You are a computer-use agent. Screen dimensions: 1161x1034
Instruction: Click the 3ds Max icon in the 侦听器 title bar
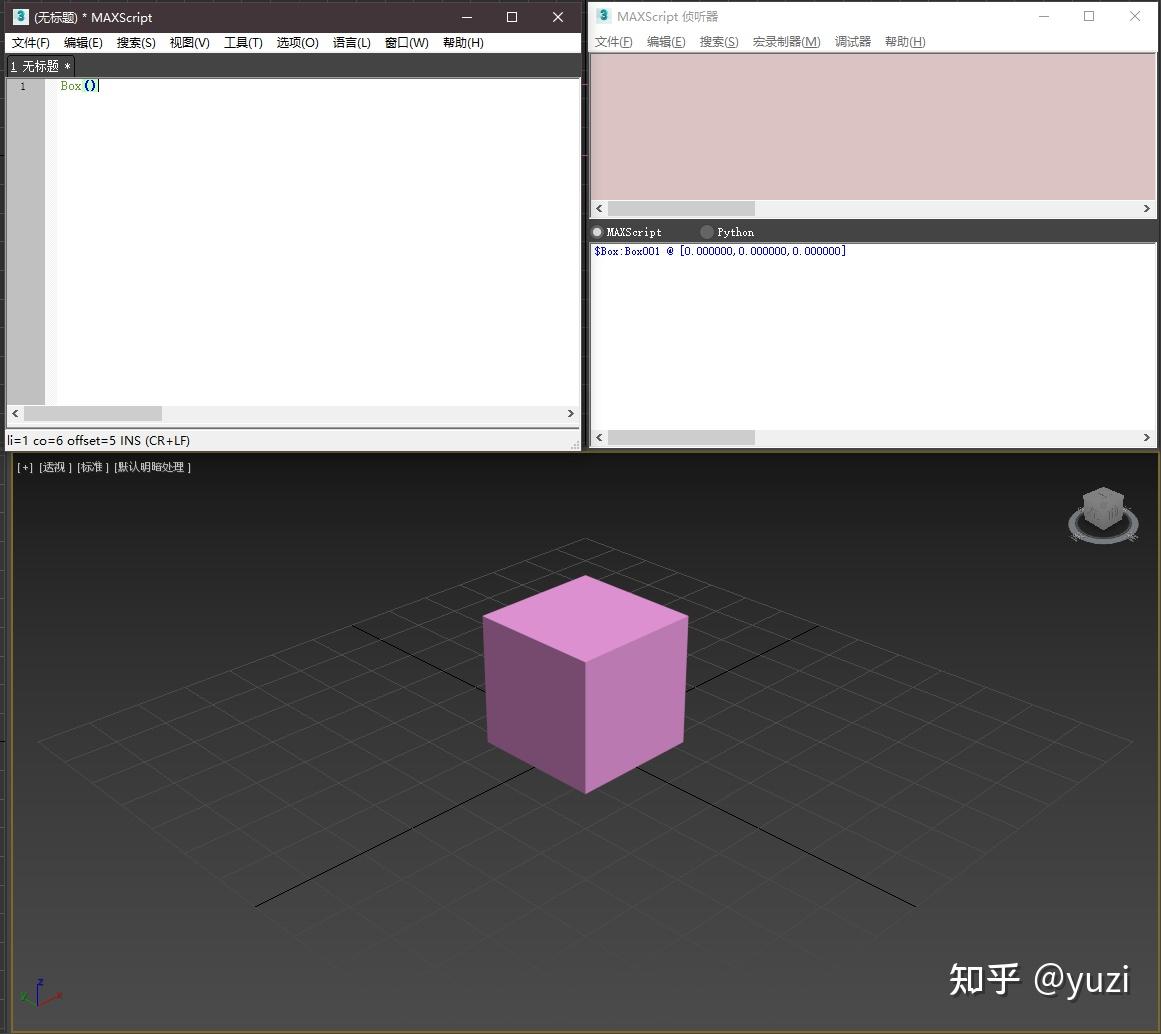[604, 15]
